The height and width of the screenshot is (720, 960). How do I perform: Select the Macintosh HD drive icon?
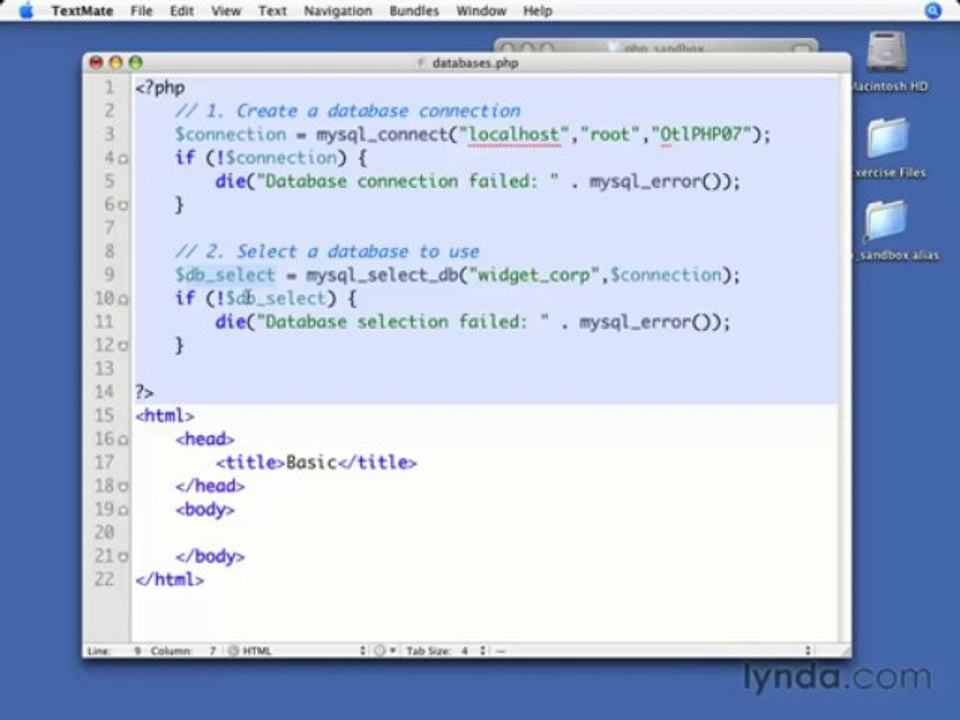pos(887,53)
